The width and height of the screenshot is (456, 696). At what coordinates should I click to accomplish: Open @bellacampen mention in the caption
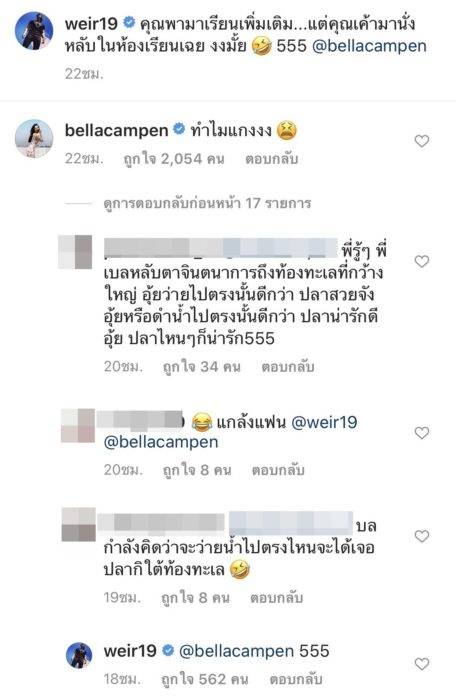[369, 46]
